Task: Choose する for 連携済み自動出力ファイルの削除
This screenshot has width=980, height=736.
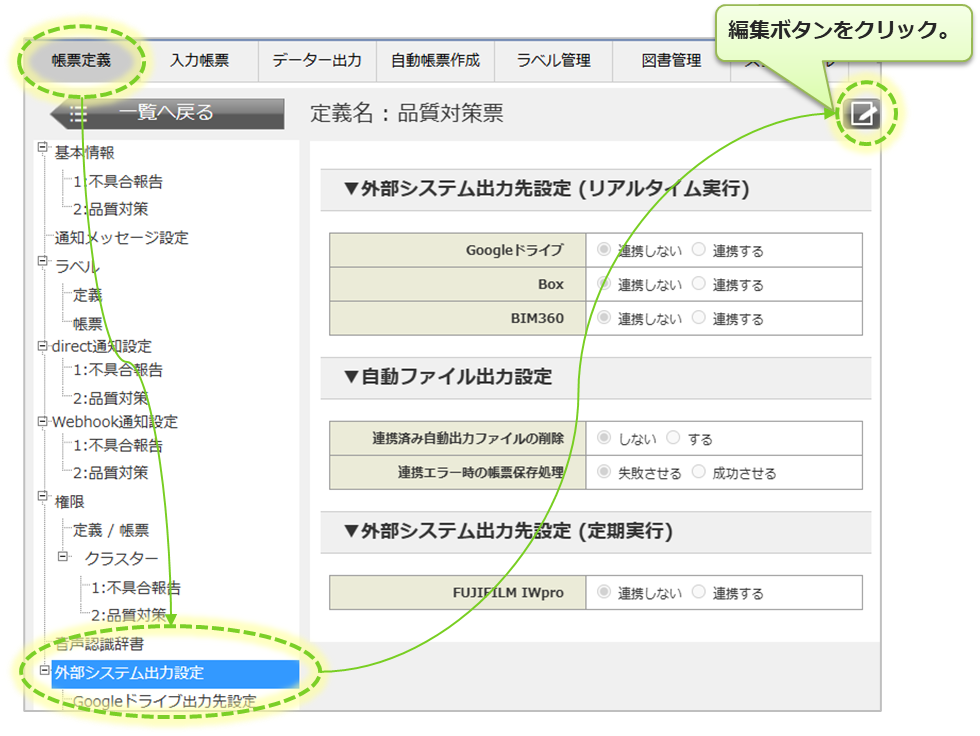Action: pyautogui.click(x=673, y=438)
